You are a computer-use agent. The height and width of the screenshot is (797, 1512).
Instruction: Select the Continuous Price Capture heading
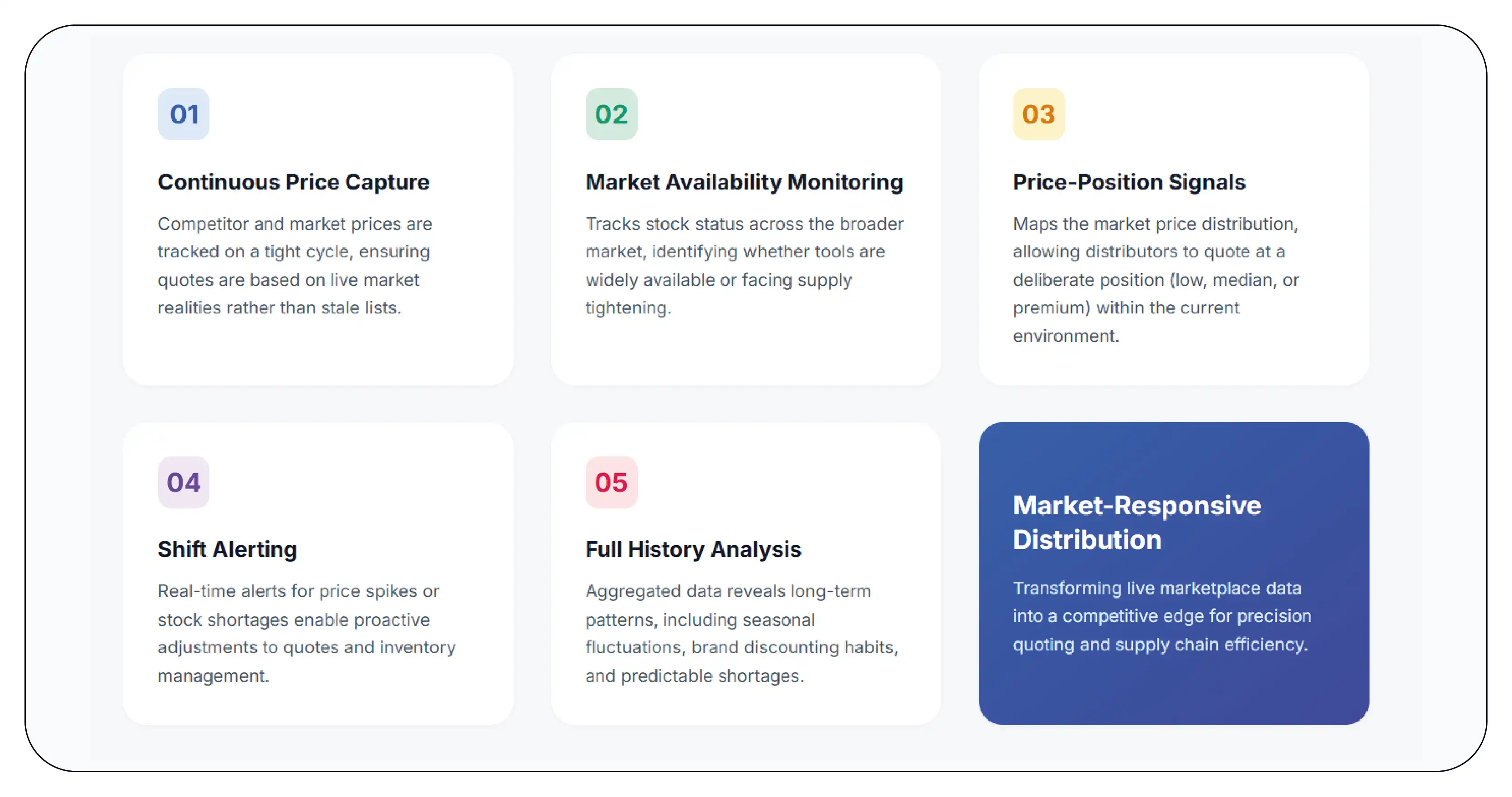tap(294, 182)
